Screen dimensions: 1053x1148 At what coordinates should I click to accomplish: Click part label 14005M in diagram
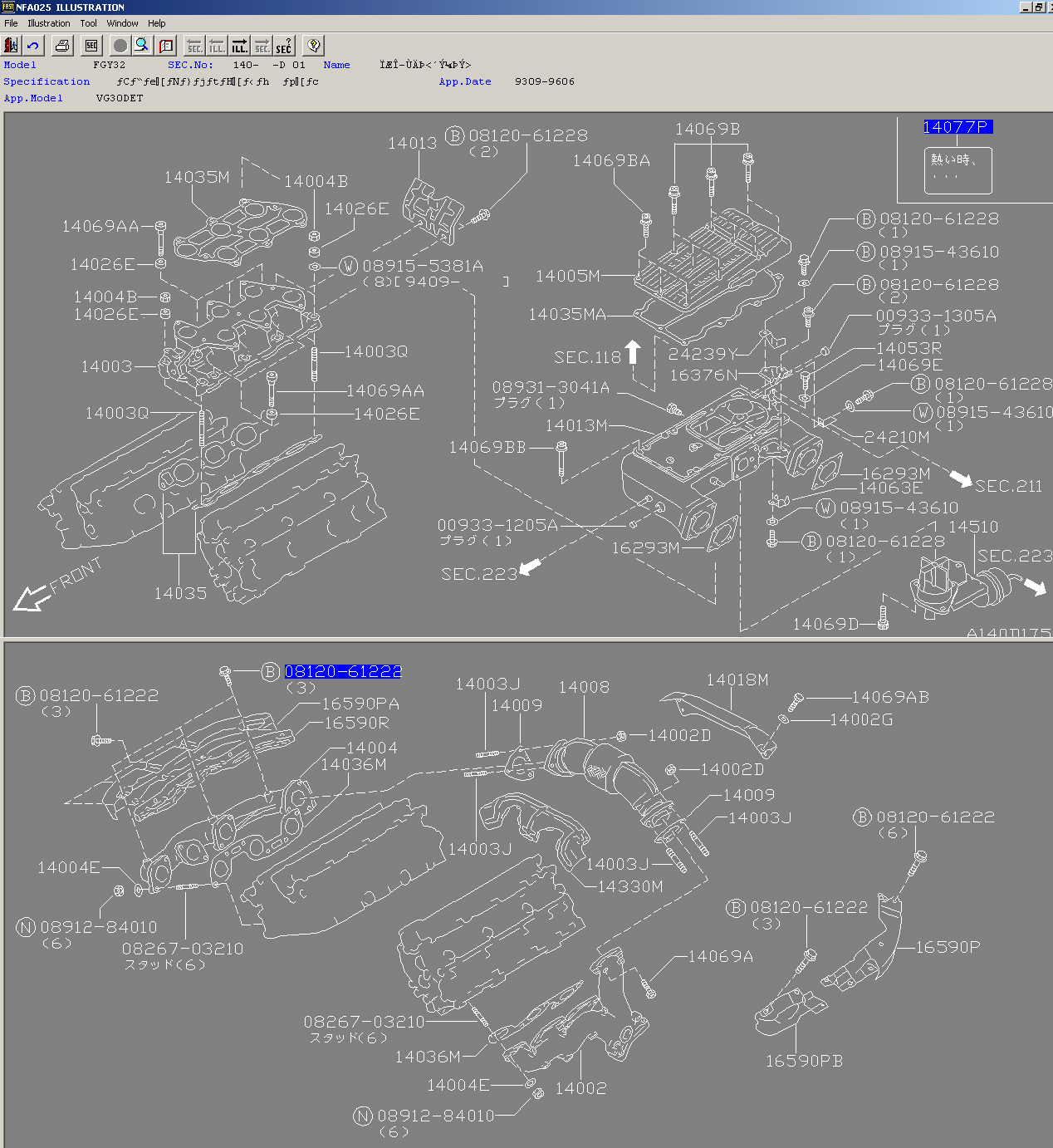tap(567, 276)
